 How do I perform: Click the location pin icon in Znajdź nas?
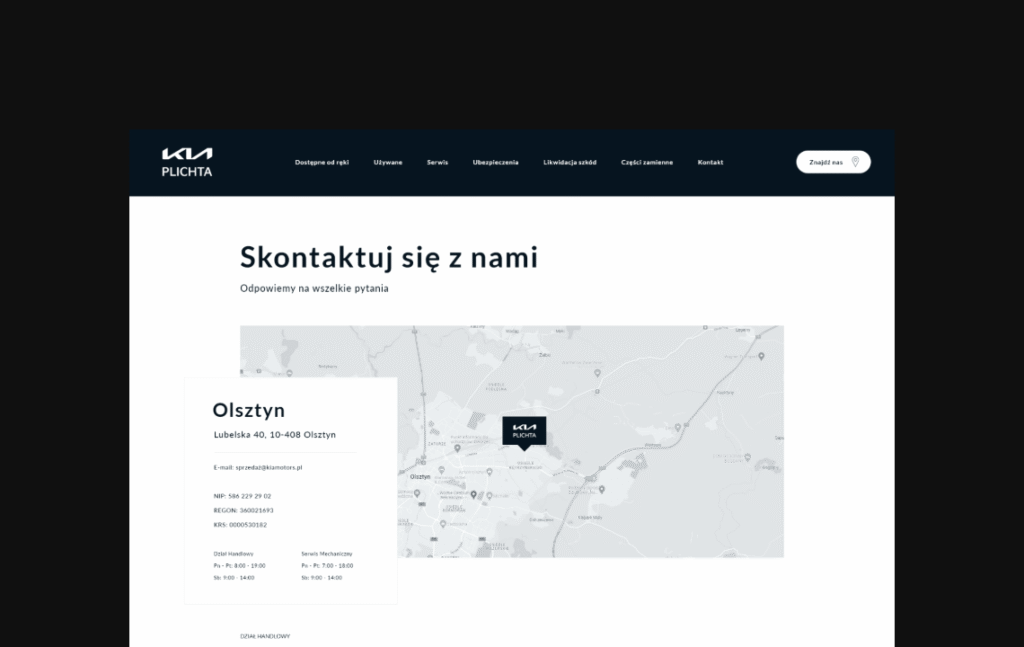[x=855, y=162]
